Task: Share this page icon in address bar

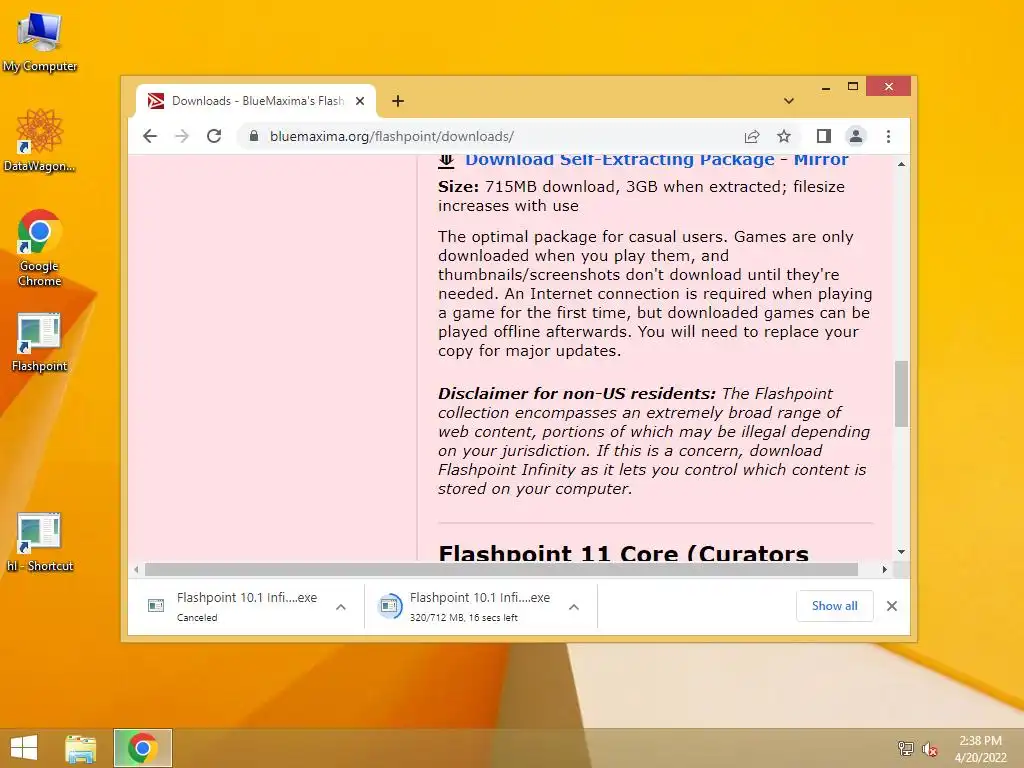Action: pos(752,136)
